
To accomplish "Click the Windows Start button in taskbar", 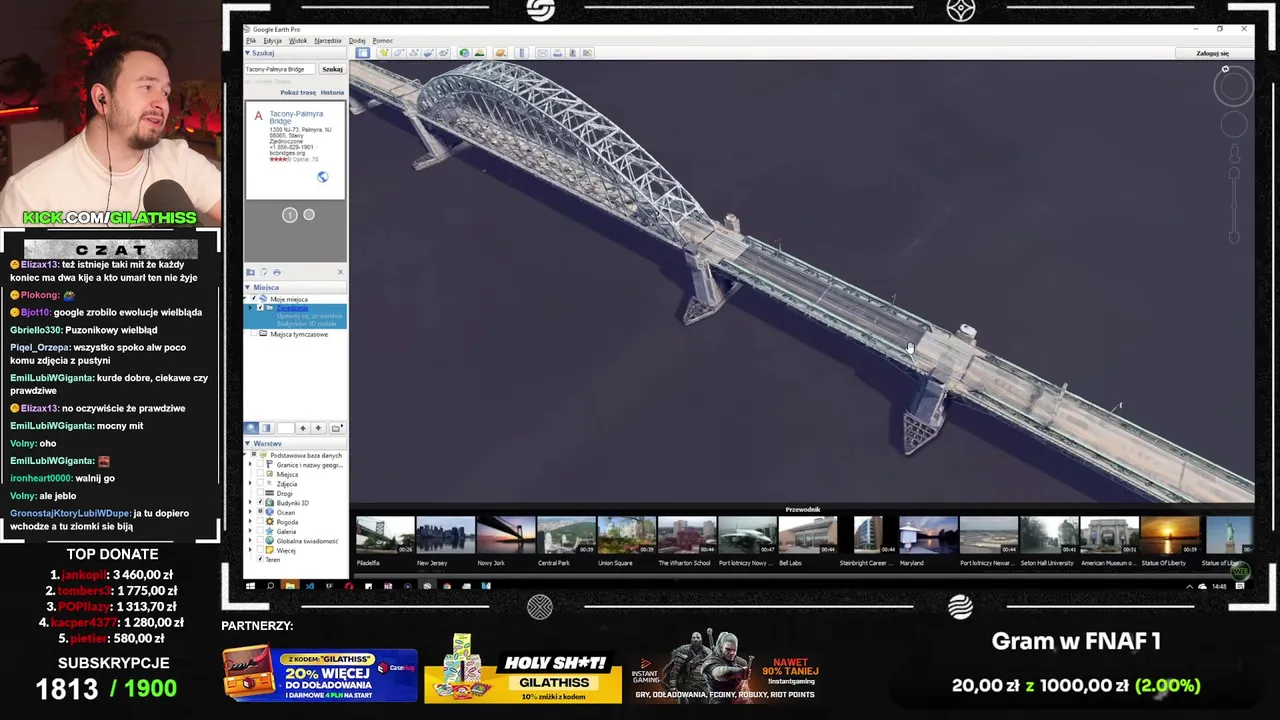I will pos(250,586).
